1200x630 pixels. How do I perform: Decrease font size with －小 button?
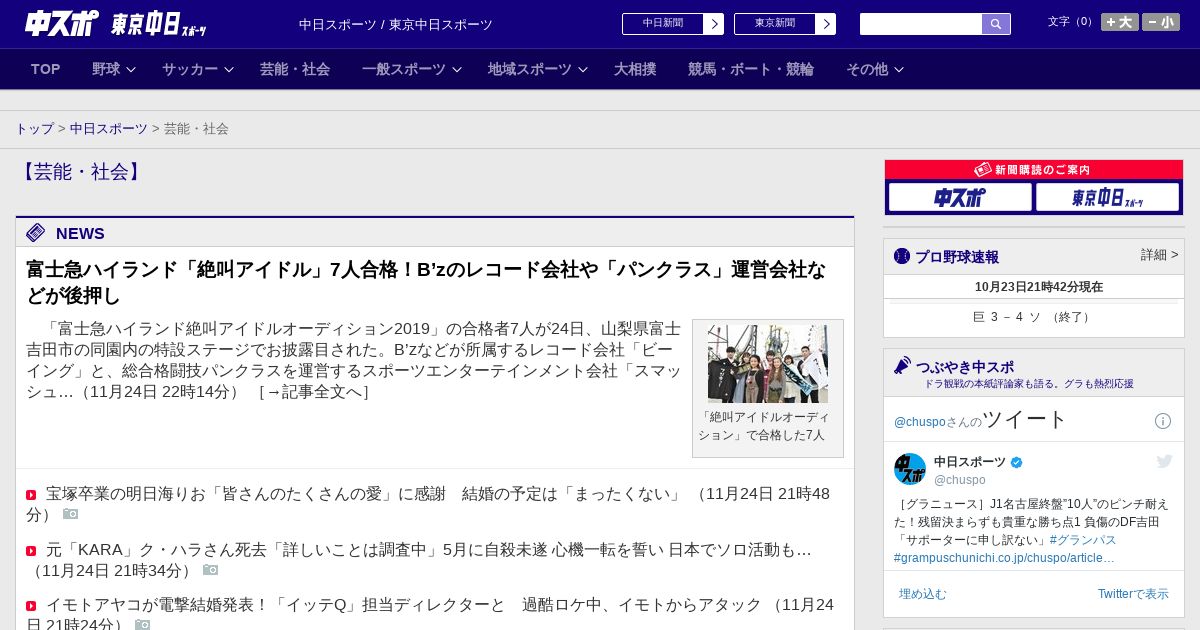point(1161,22)
